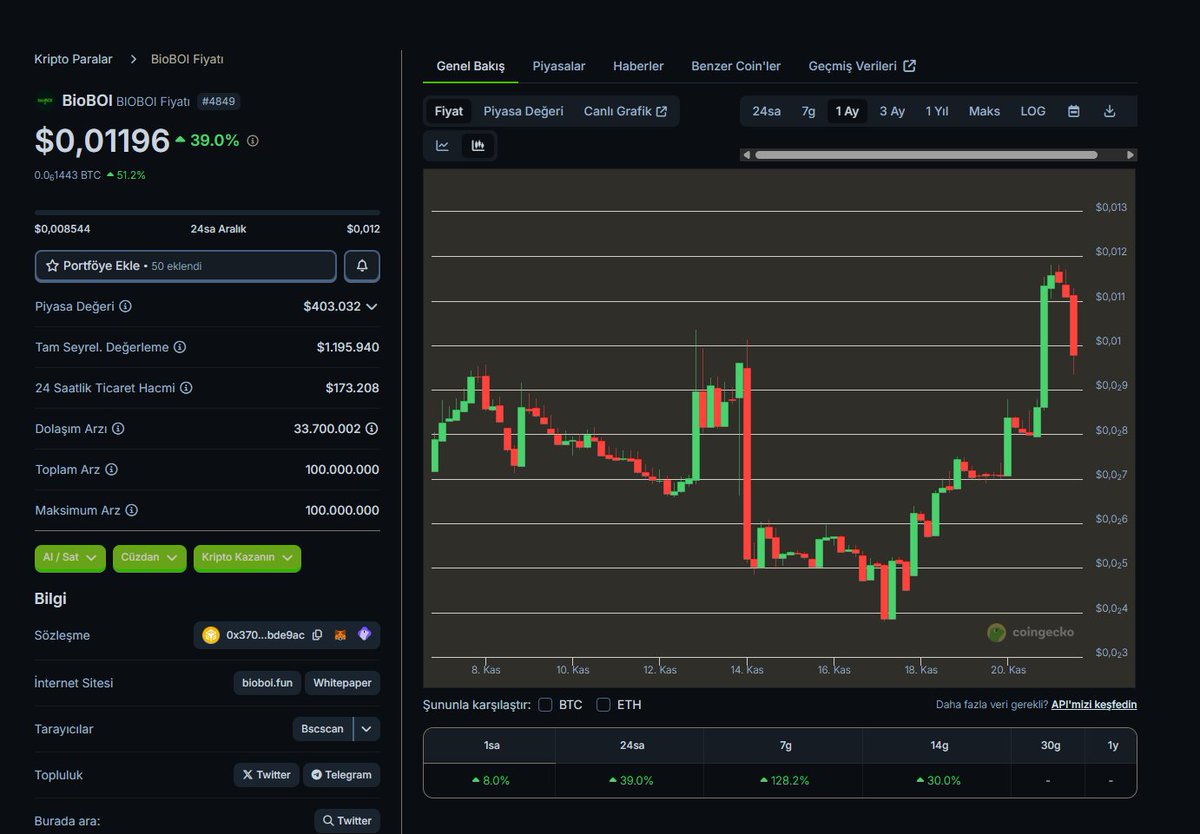Visit the bioboi.fun website
The image size is (1200, 834).
point(266,682)
